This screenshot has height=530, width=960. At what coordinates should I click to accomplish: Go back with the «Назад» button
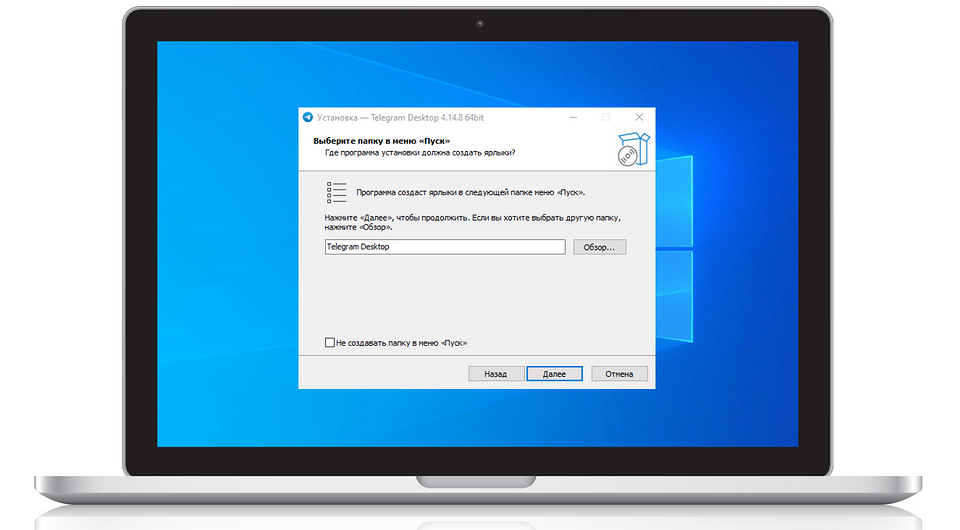pos(495,374)
